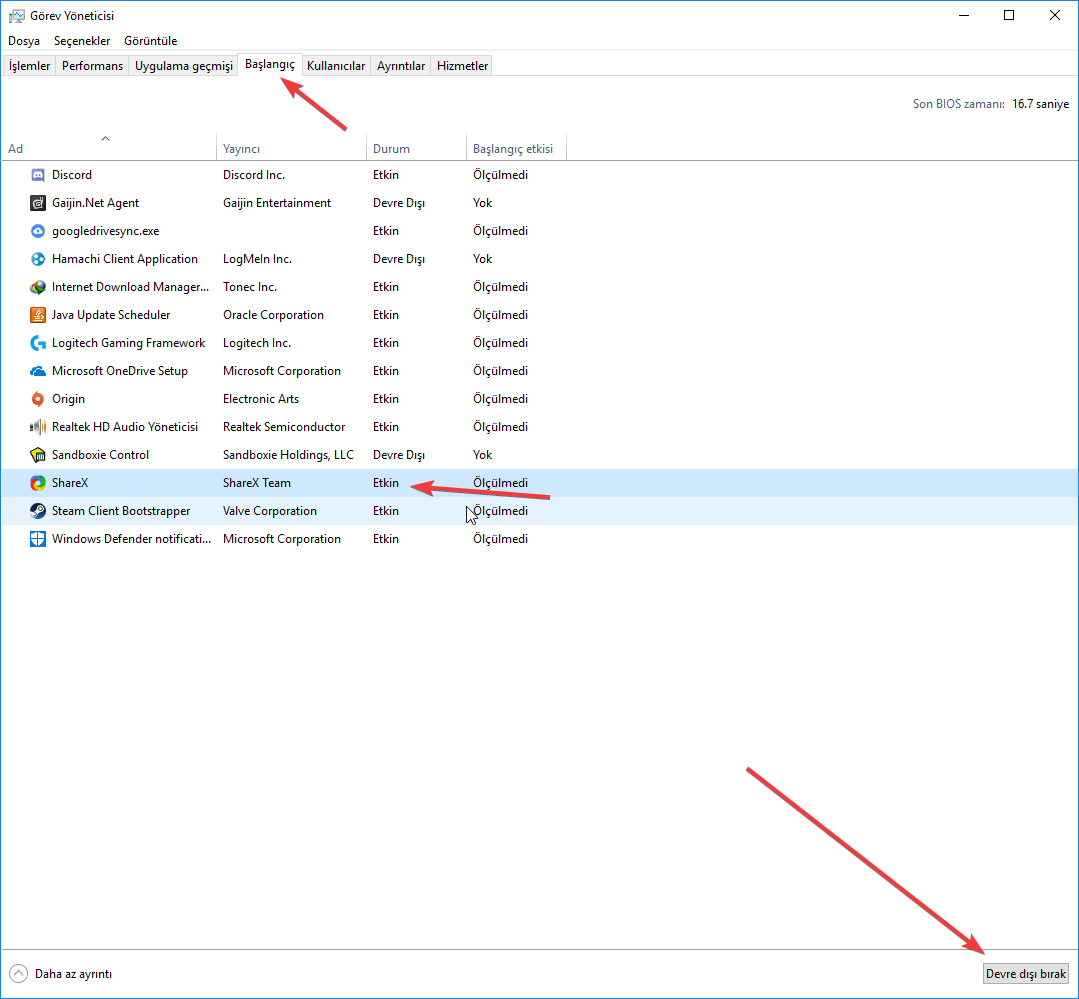Switch to the Uygulama geçmişi tab

[x=184, y=65]
